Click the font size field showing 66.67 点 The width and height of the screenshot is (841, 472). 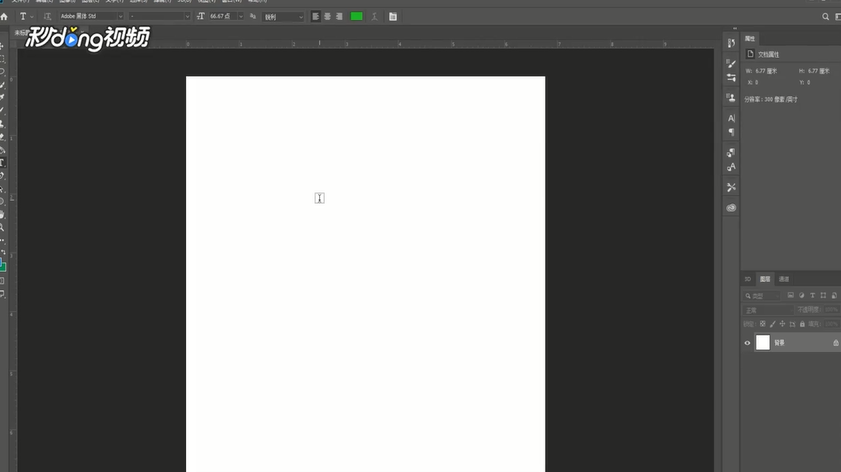[222, 17]
